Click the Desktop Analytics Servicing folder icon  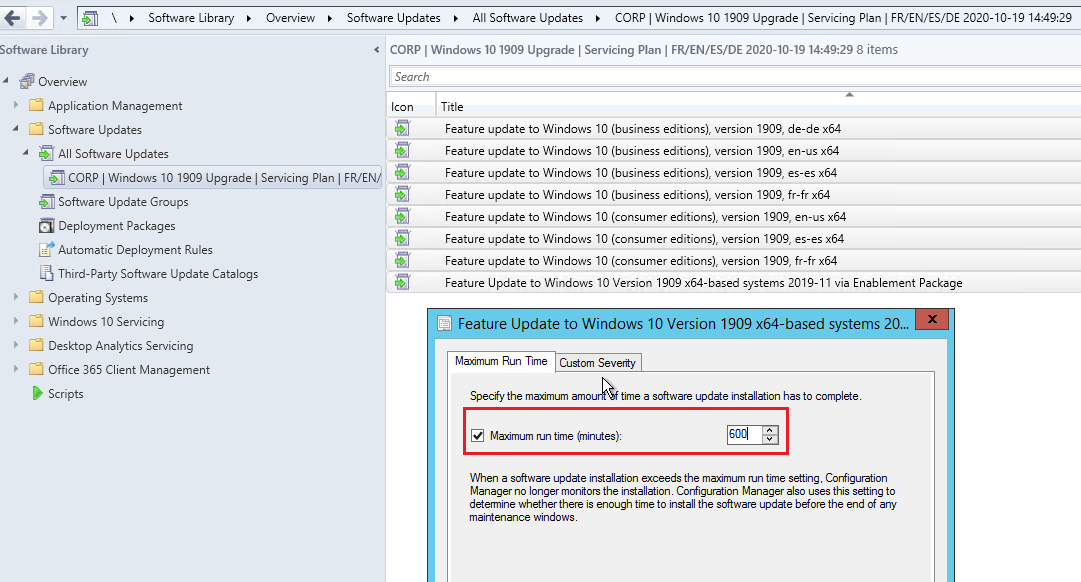coord(36,346)
